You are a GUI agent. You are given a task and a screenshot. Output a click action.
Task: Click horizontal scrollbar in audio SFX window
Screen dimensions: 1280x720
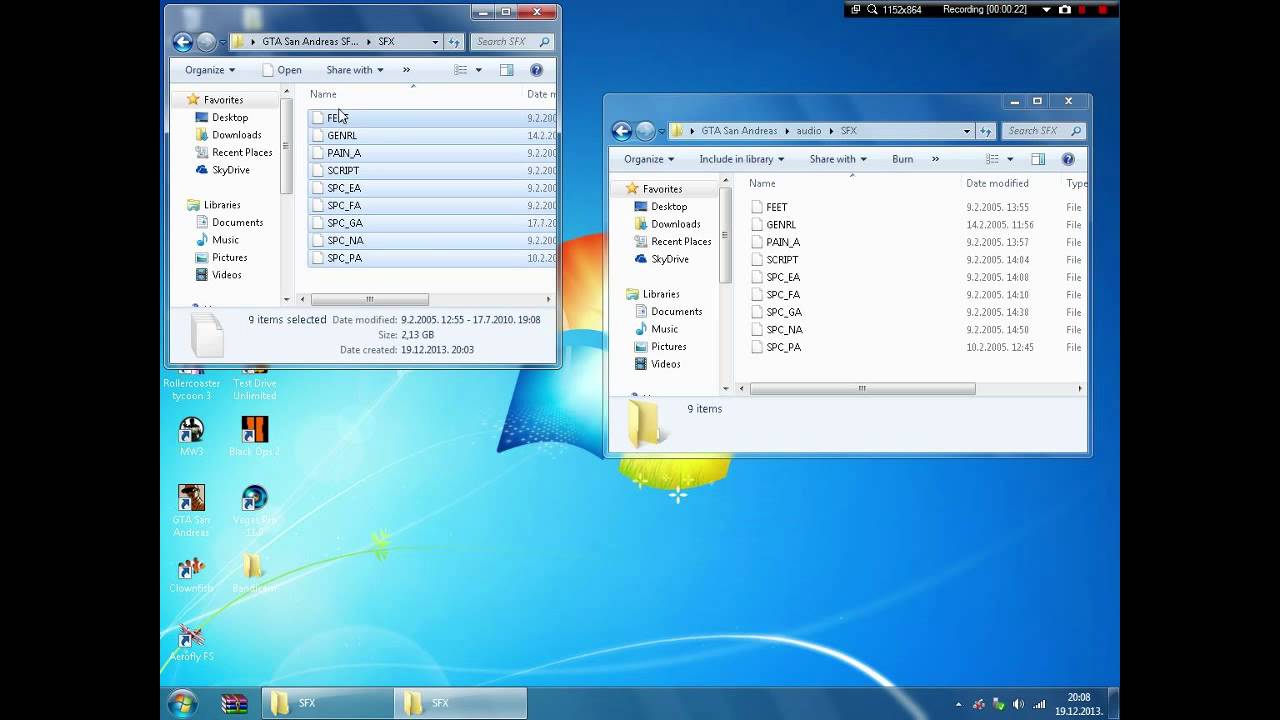[x=862, y=389]
